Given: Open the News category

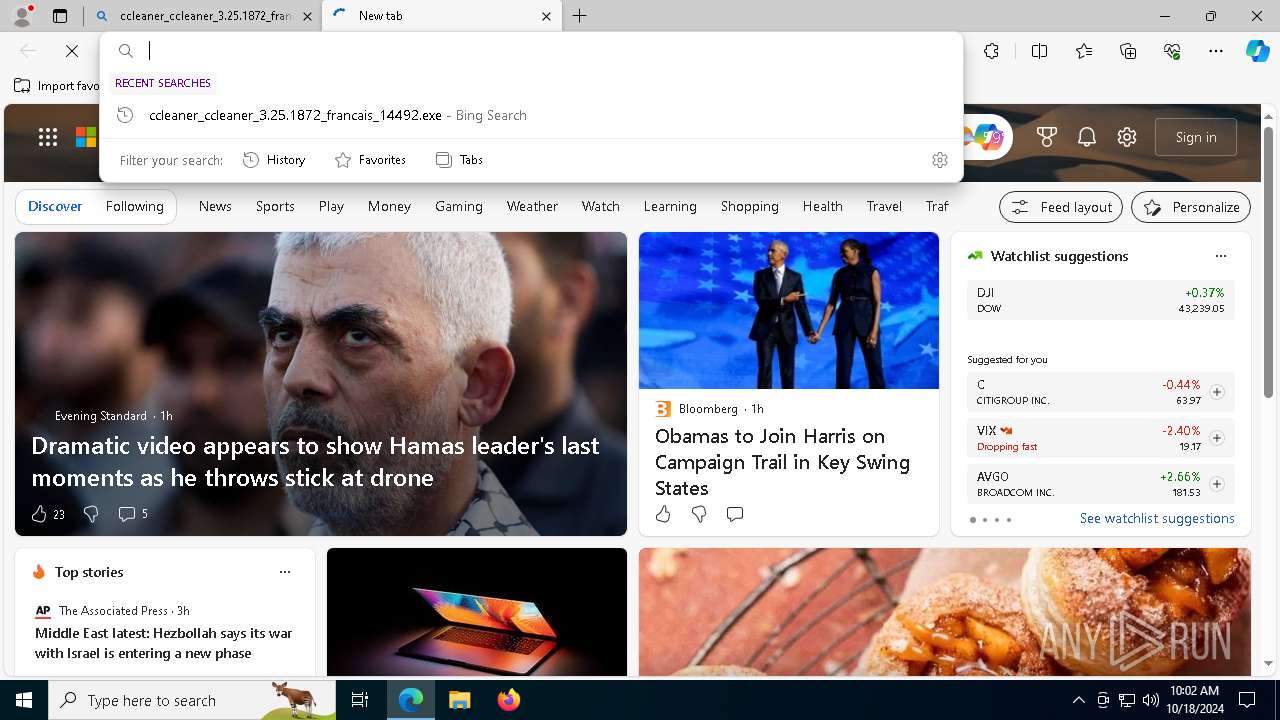Looking at the screenshot, I should click(x=215, y=206).
